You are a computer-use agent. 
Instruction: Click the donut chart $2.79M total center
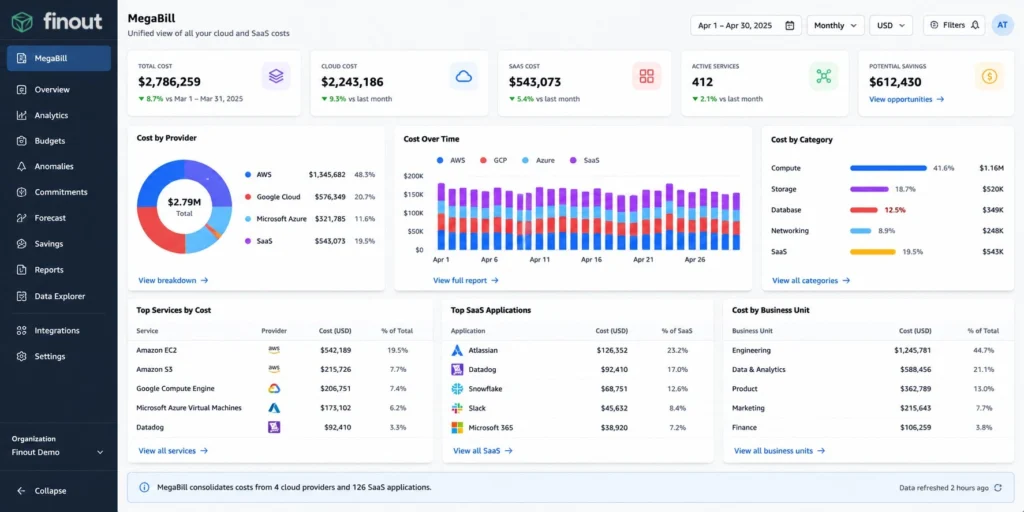point(184,206)
